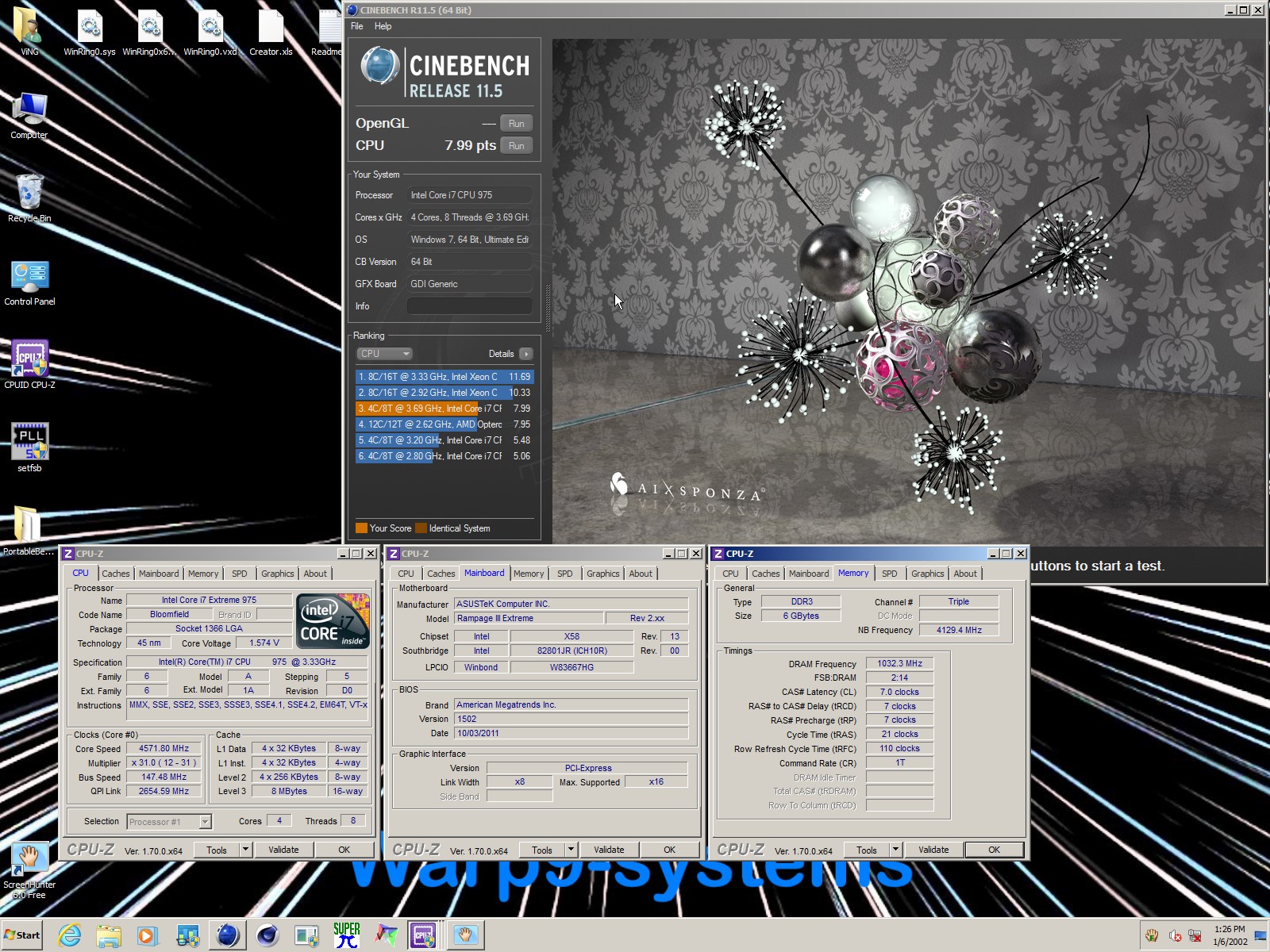
Task: Open the Super Pi taskbar icon
Action: point(347,935)
